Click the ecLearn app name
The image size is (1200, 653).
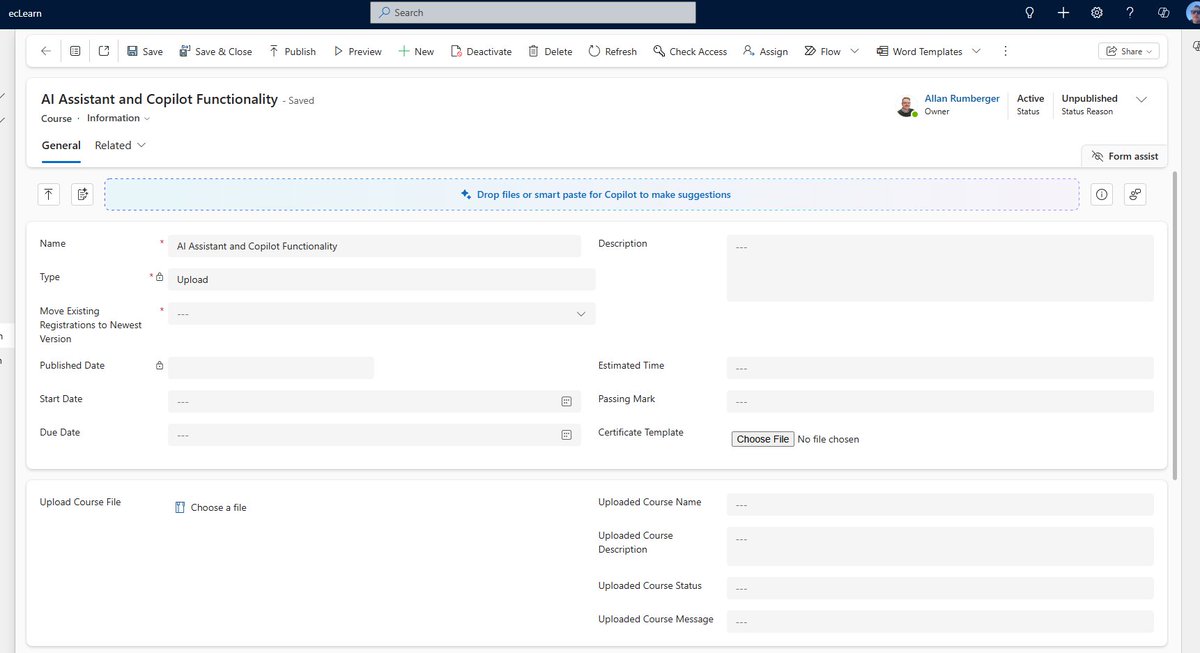pyautogui.click(x=25, y=13)
